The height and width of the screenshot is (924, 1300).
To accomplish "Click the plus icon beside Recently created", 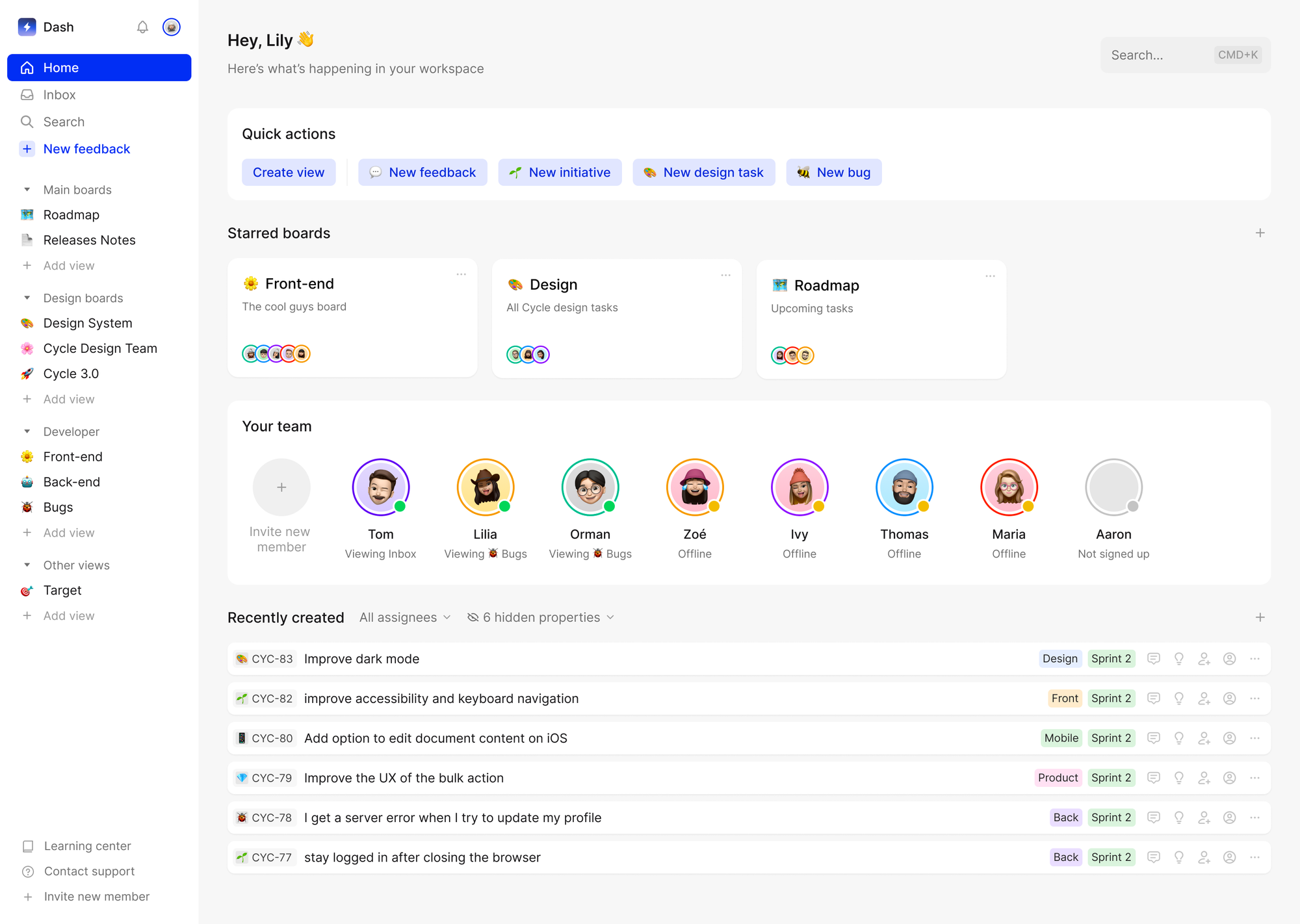I will pos(1260,617).
